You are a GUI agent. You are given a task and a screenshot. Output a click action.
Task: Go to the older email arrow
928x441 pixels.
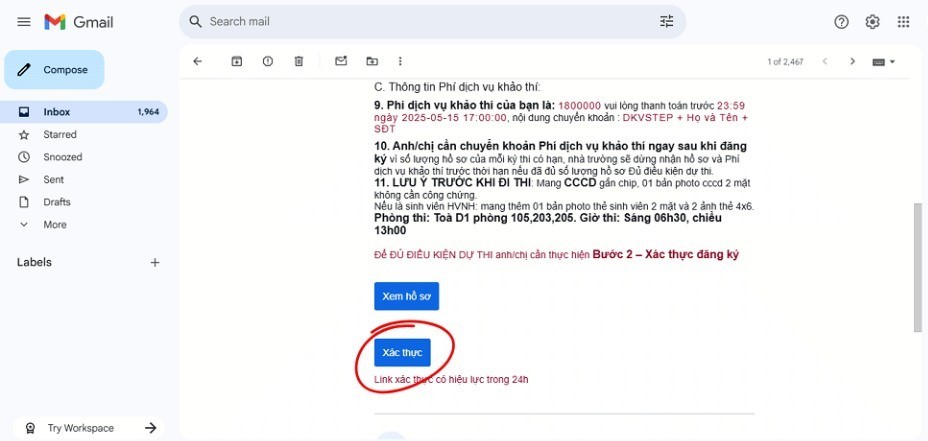(x=852, y=61)
